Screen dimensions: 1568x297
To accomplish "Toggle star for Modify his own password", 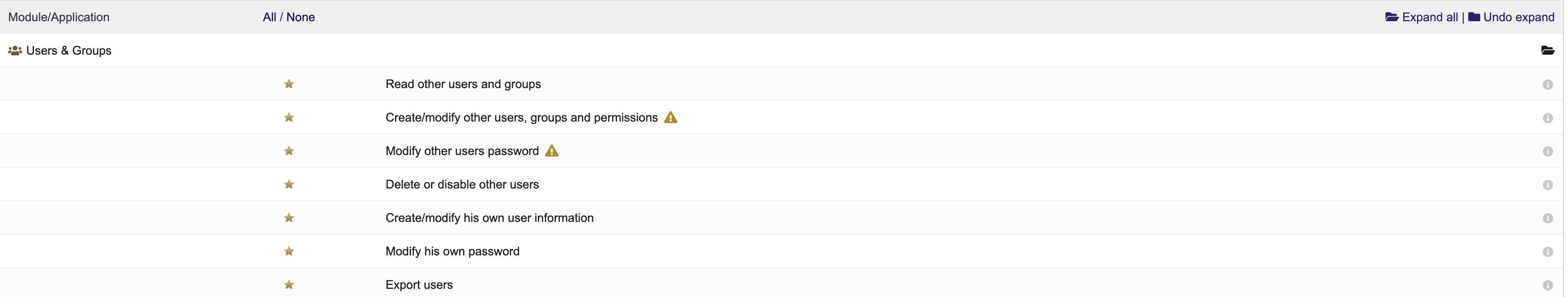I will click(289, 251).
